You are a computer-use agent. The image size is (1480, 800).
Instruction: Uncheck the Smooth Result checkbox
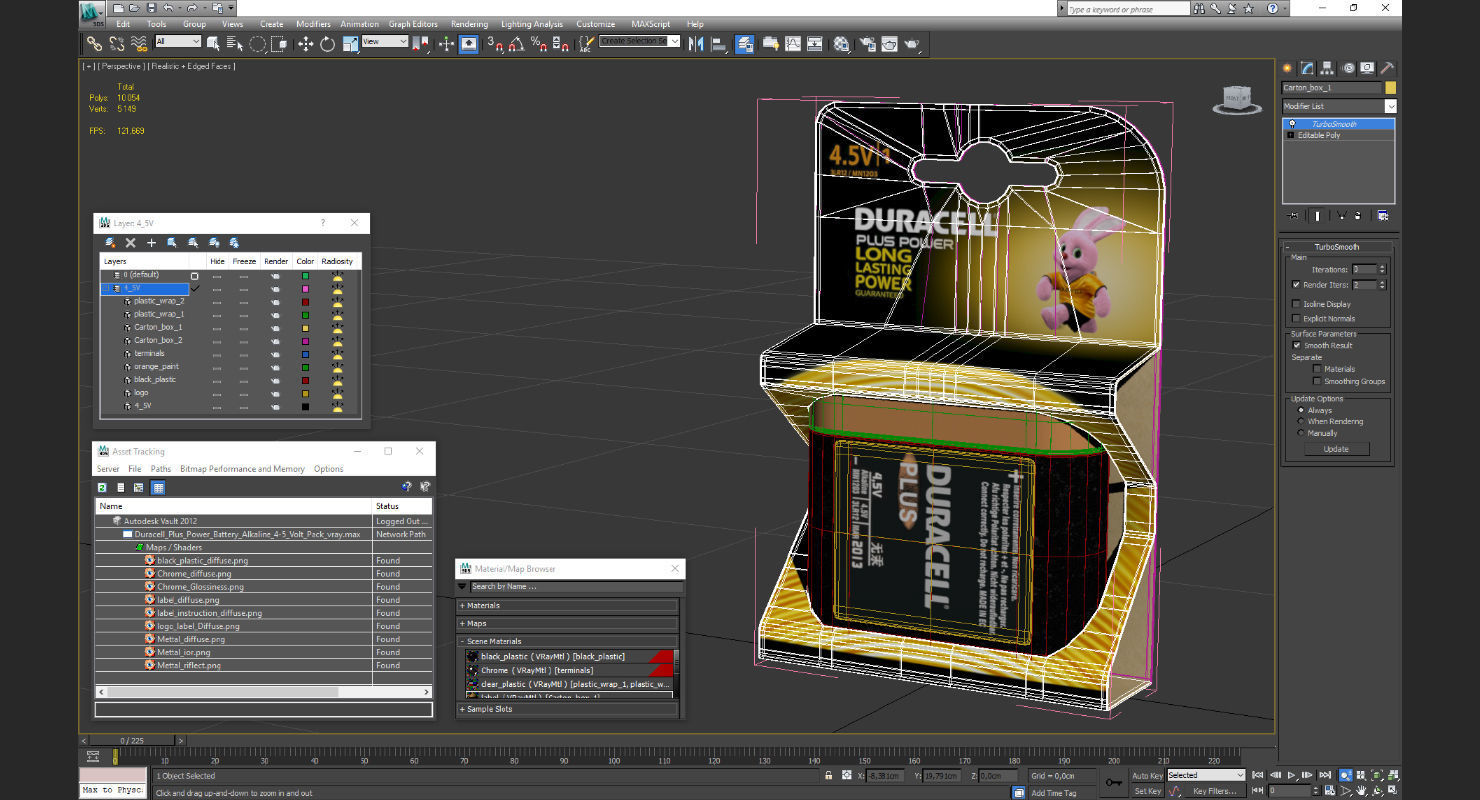click(x=1296, y=345)
